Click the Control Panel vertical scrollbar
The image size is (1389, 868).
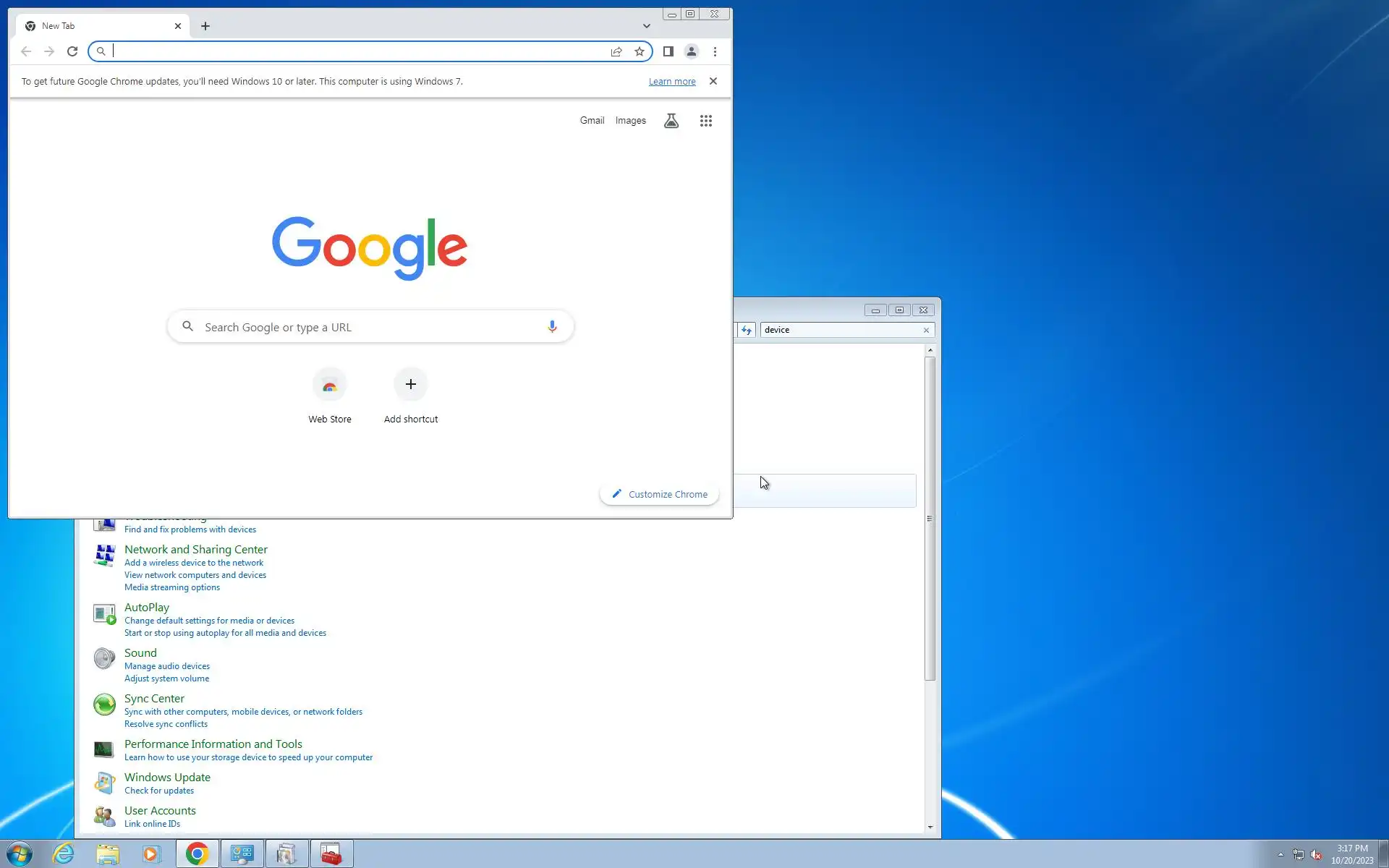click(930, 517)
